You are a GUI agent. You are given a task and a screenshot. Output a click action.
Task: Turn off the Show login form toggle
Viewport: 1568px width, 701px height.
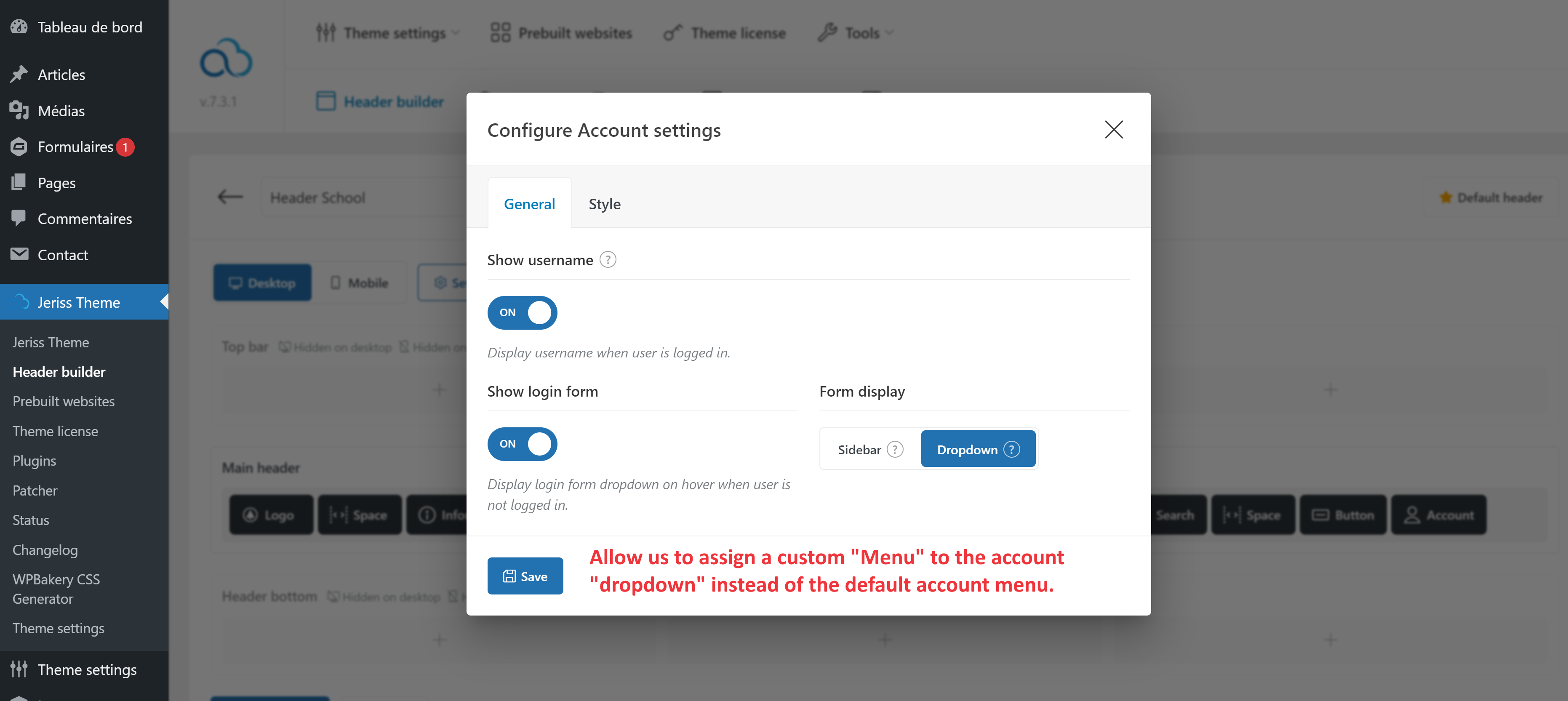click(522, 444)
